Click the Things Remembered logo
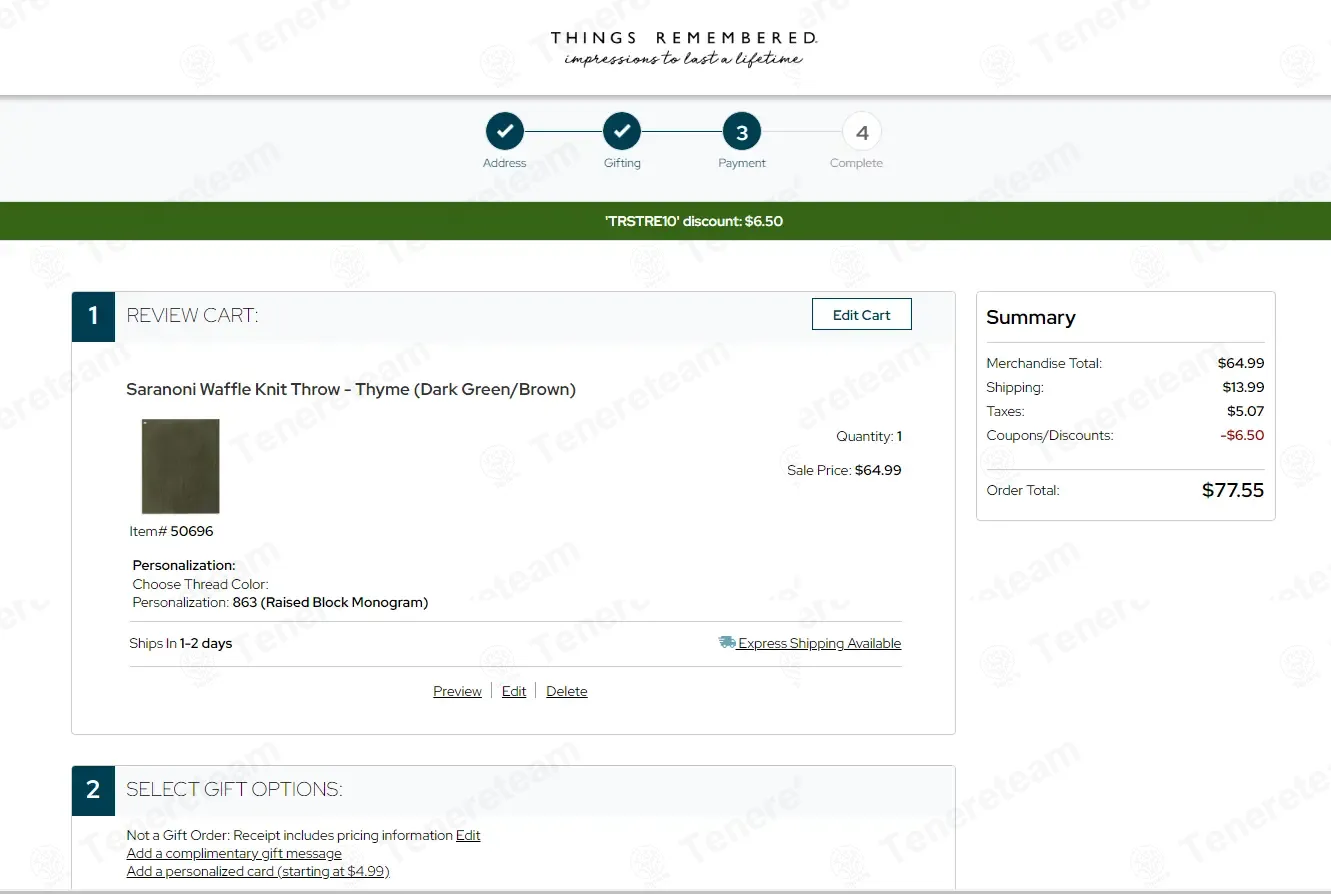Screen dimensions: 1331x894 pos(684,48)
